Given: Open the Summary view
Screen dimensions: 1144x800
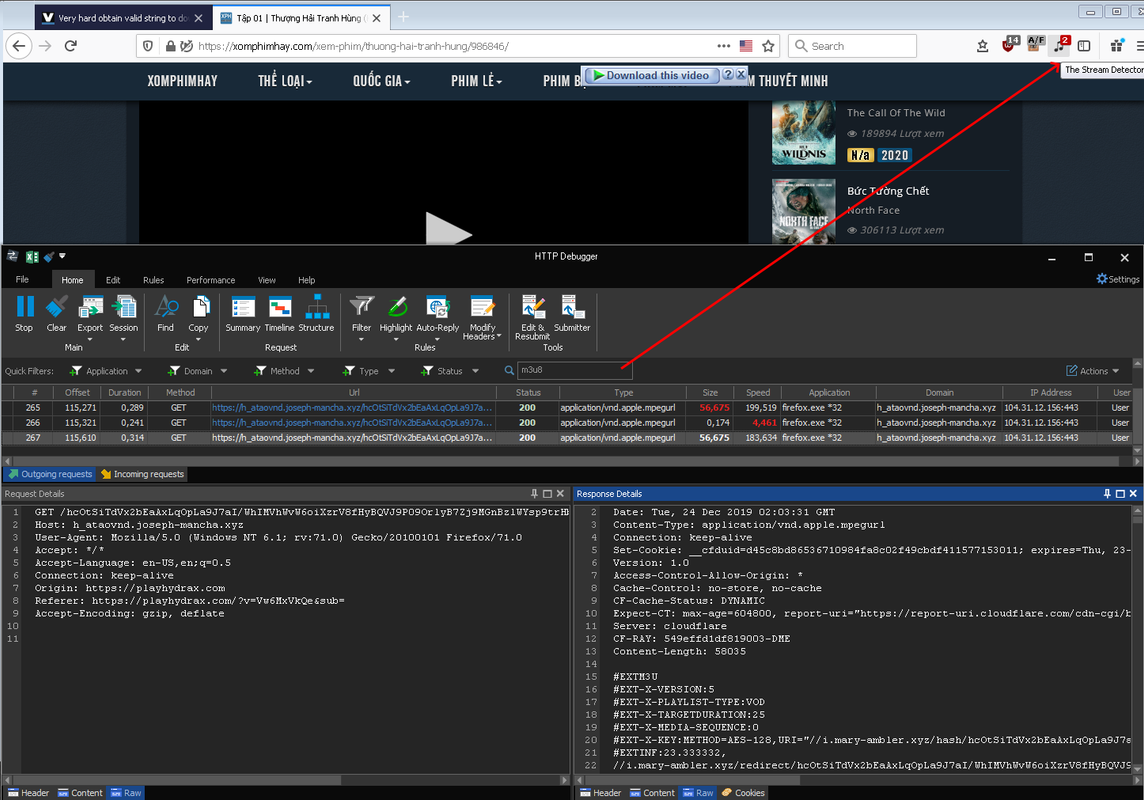Looking at the screenshot, I should 242,314.
